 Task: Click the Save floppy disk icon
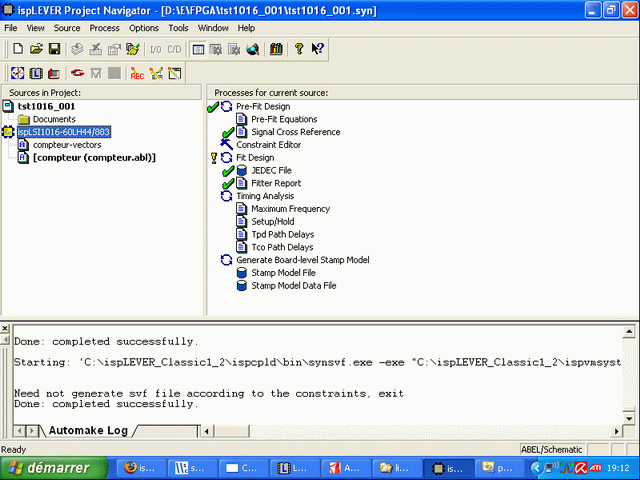(x=54, y=49)
